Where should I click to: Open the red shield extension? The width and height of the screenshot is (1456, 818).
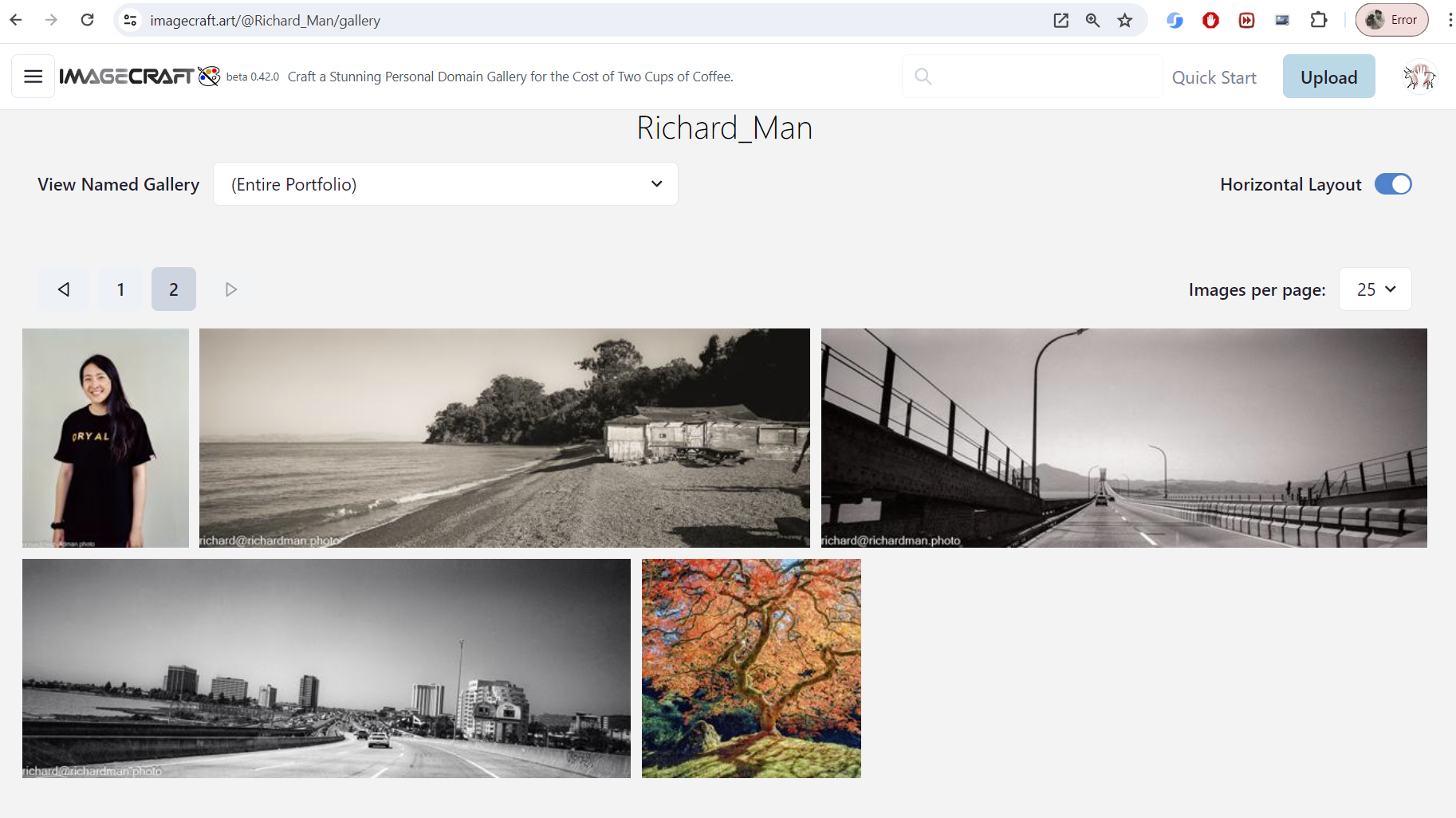click(1210, 21)
